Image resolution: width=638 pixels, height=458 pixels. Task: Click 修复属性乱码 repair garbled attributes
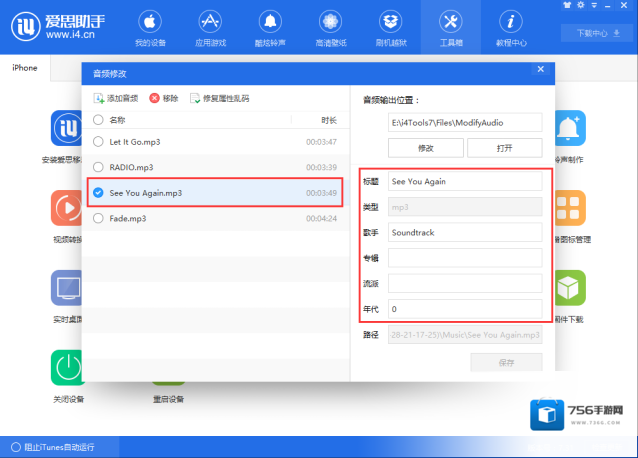[x=195, y=98]
